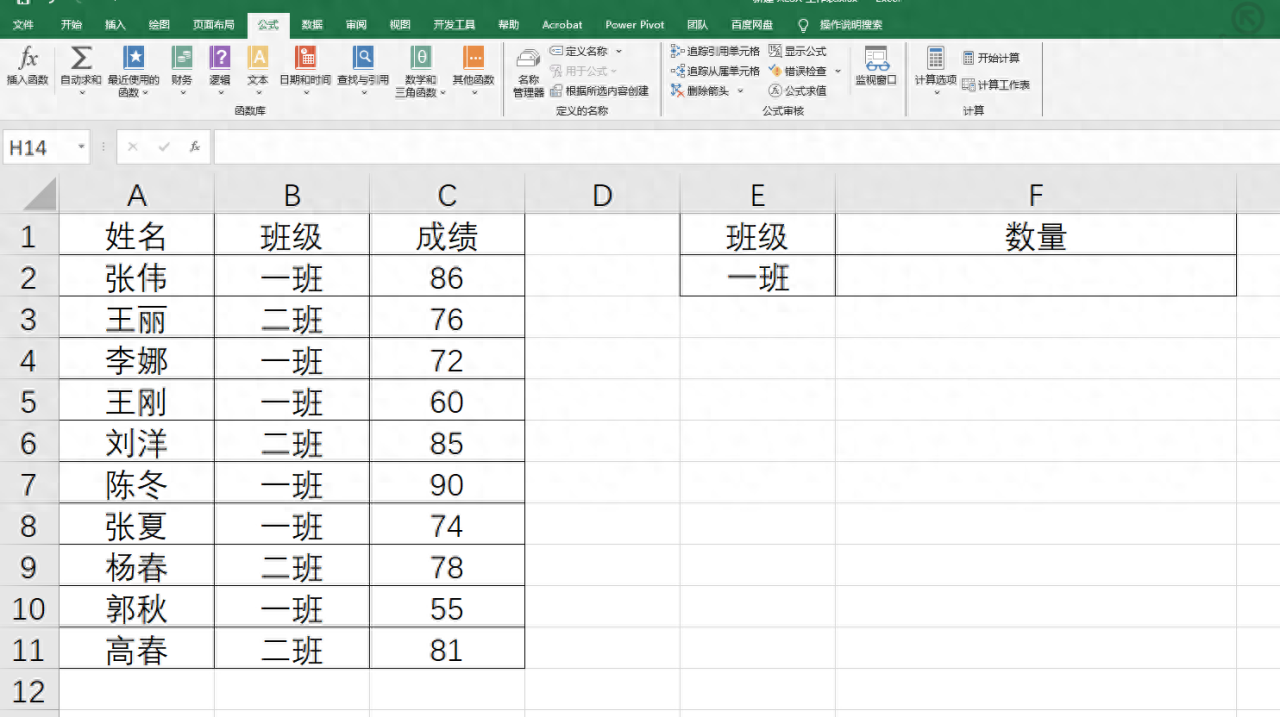
Task: Switch to the Home (开始) tab
Action: coord(72,25)
